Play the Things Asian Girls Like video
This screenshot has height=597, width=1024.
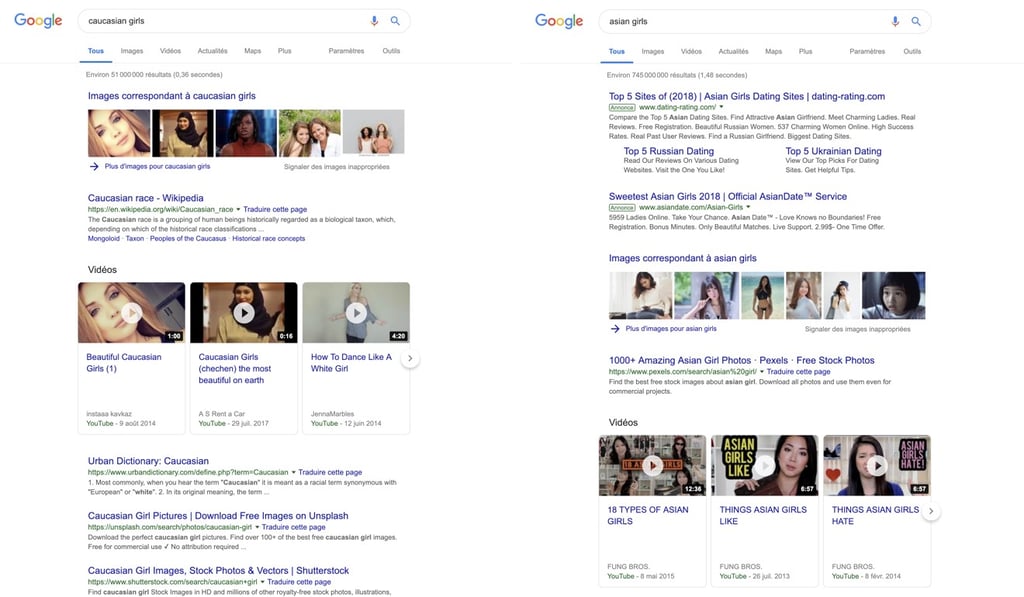(765, 466)
